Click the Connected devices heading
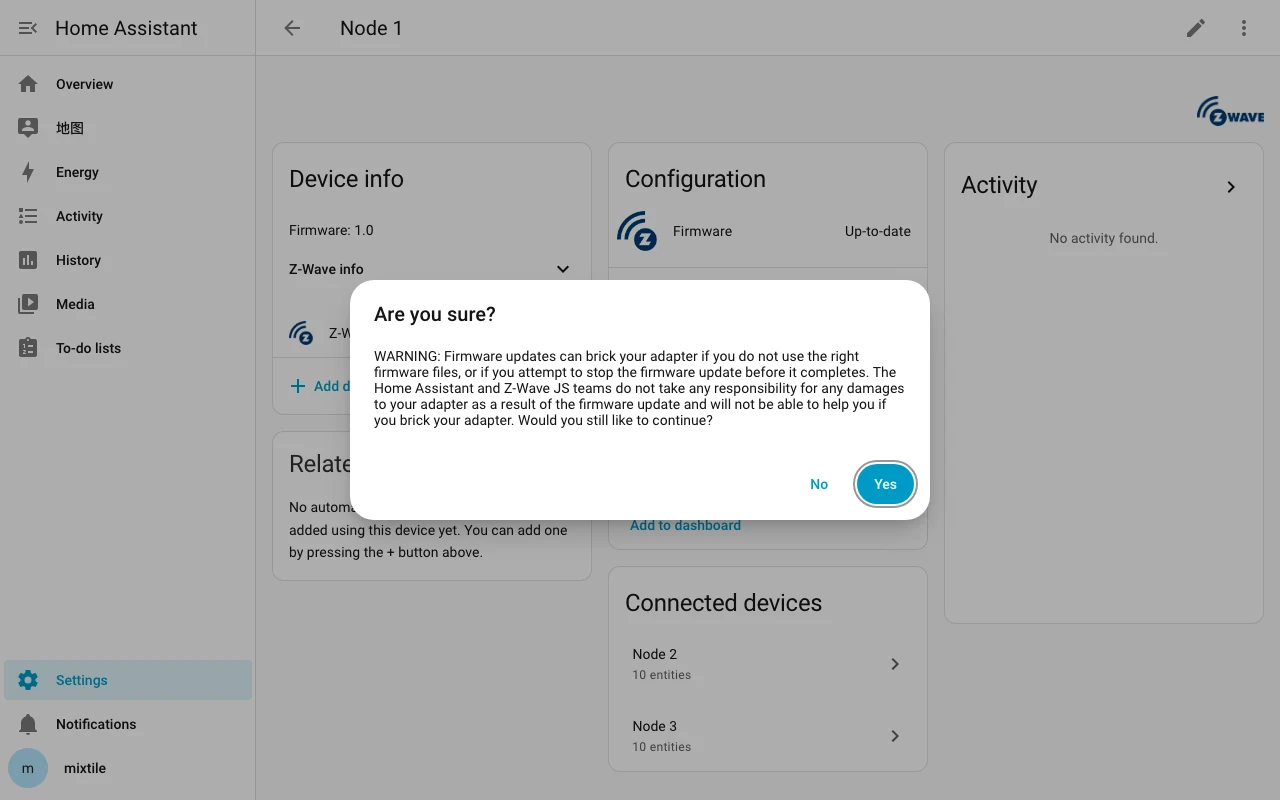Screen dimensions: 1280x800 pos(723,603)
